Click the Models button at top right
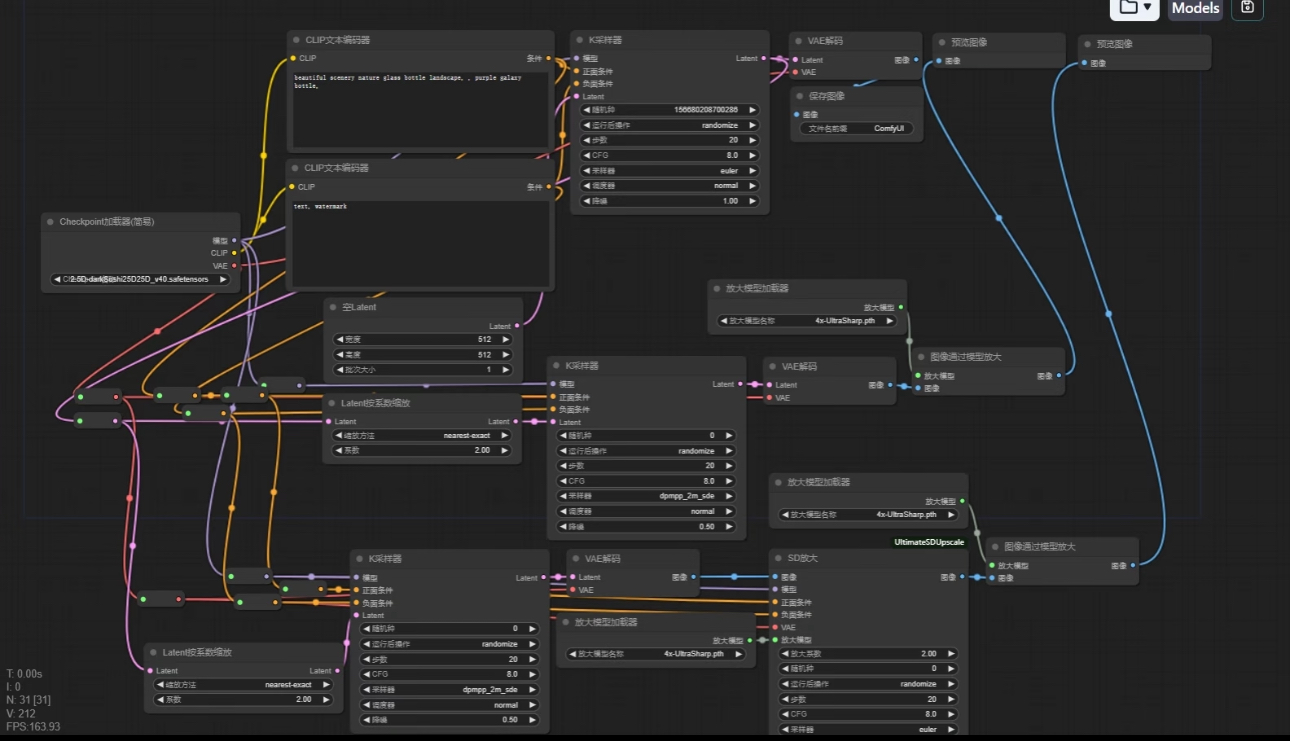 tap(1196, 9)
